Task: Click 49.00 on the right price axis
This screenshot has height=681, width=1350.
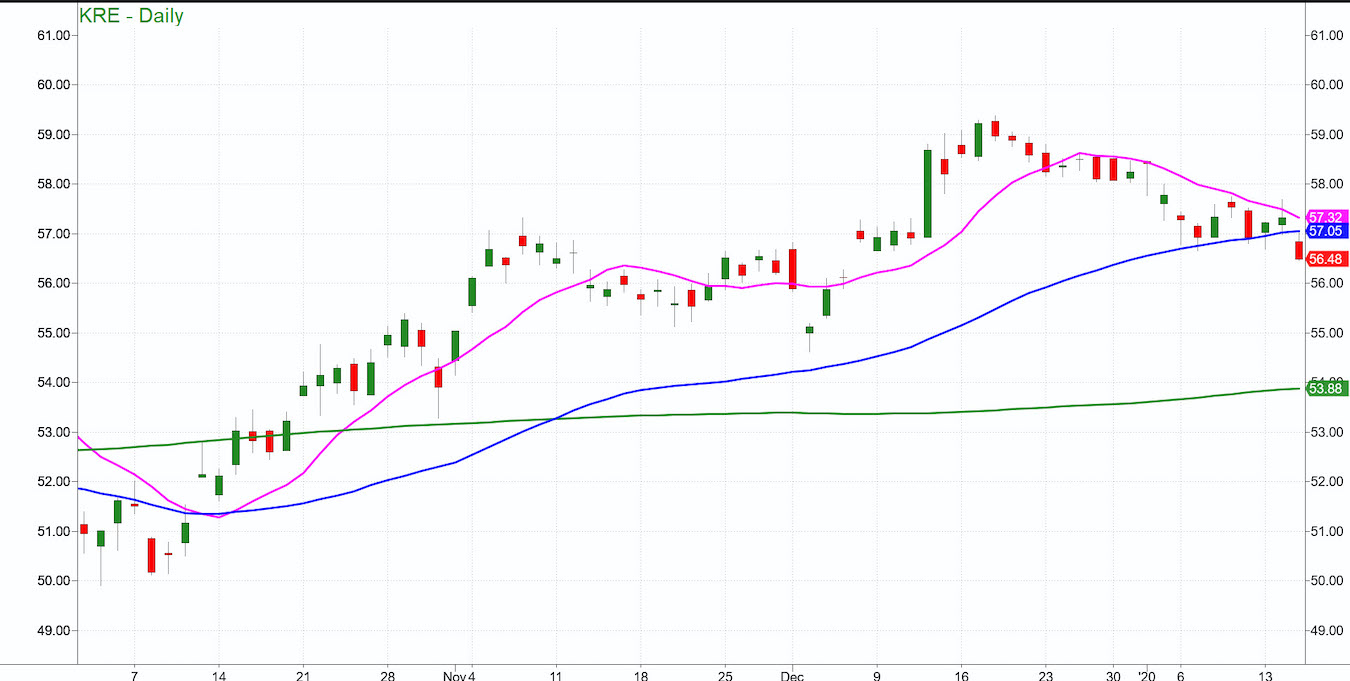Action: click(x=1327, y=630)
